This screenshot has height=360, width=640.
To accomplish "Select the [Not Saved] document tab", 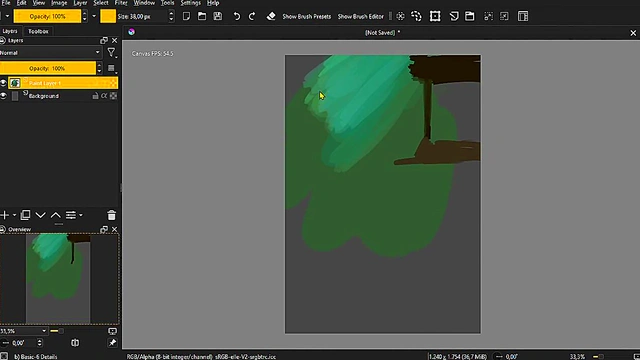I will (x=382, y=33).
